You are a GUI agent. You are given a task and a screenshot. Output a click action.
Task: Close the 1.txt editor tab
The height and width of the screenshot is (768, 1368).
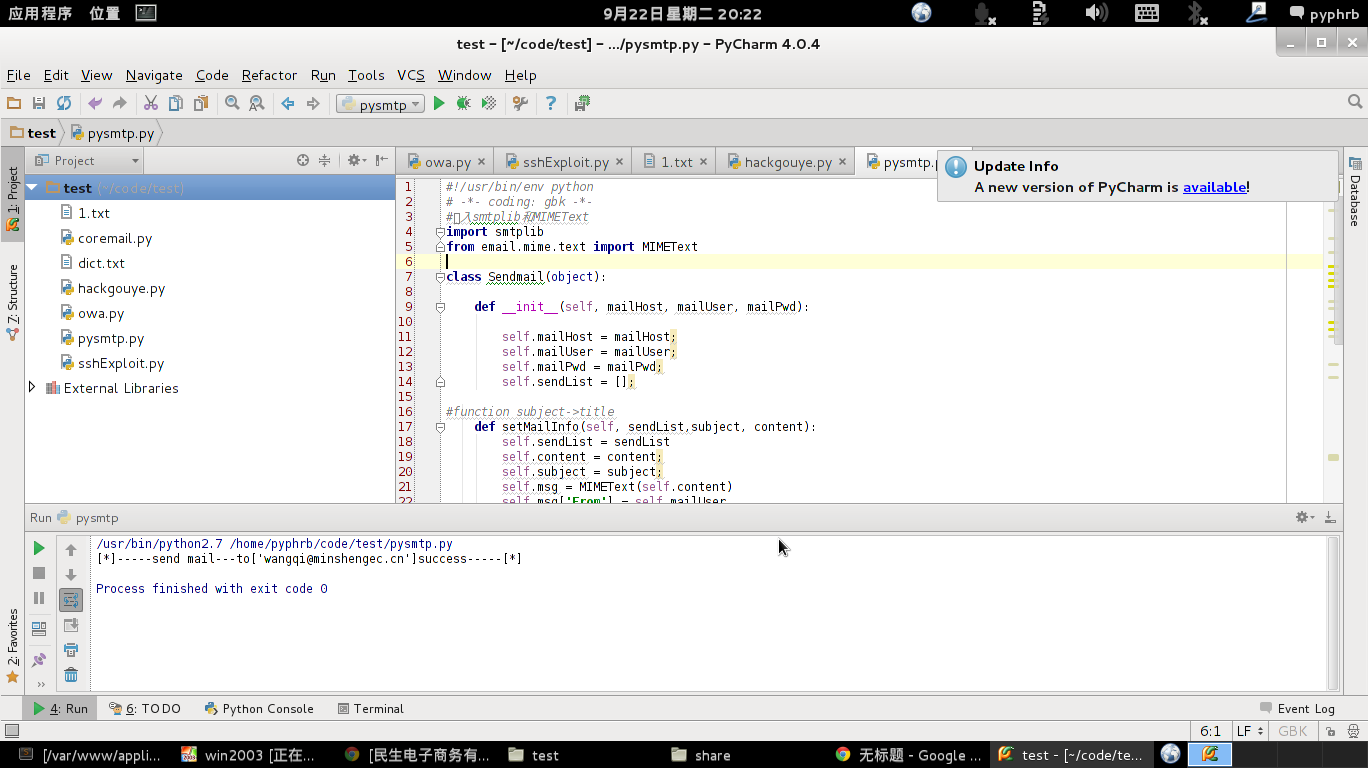click(x=704, y=161)
